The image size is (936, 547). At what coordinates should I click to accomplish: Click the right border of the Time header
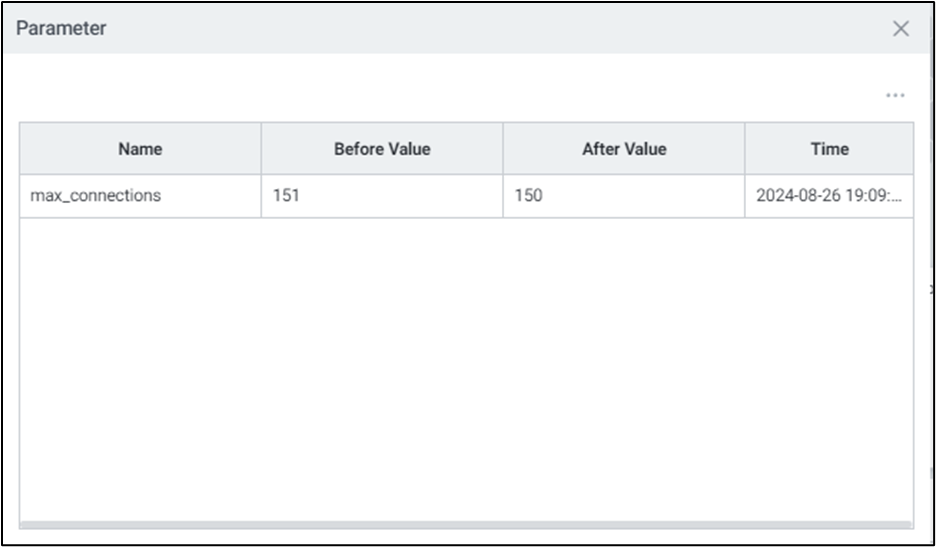click(x=913, y=149)
